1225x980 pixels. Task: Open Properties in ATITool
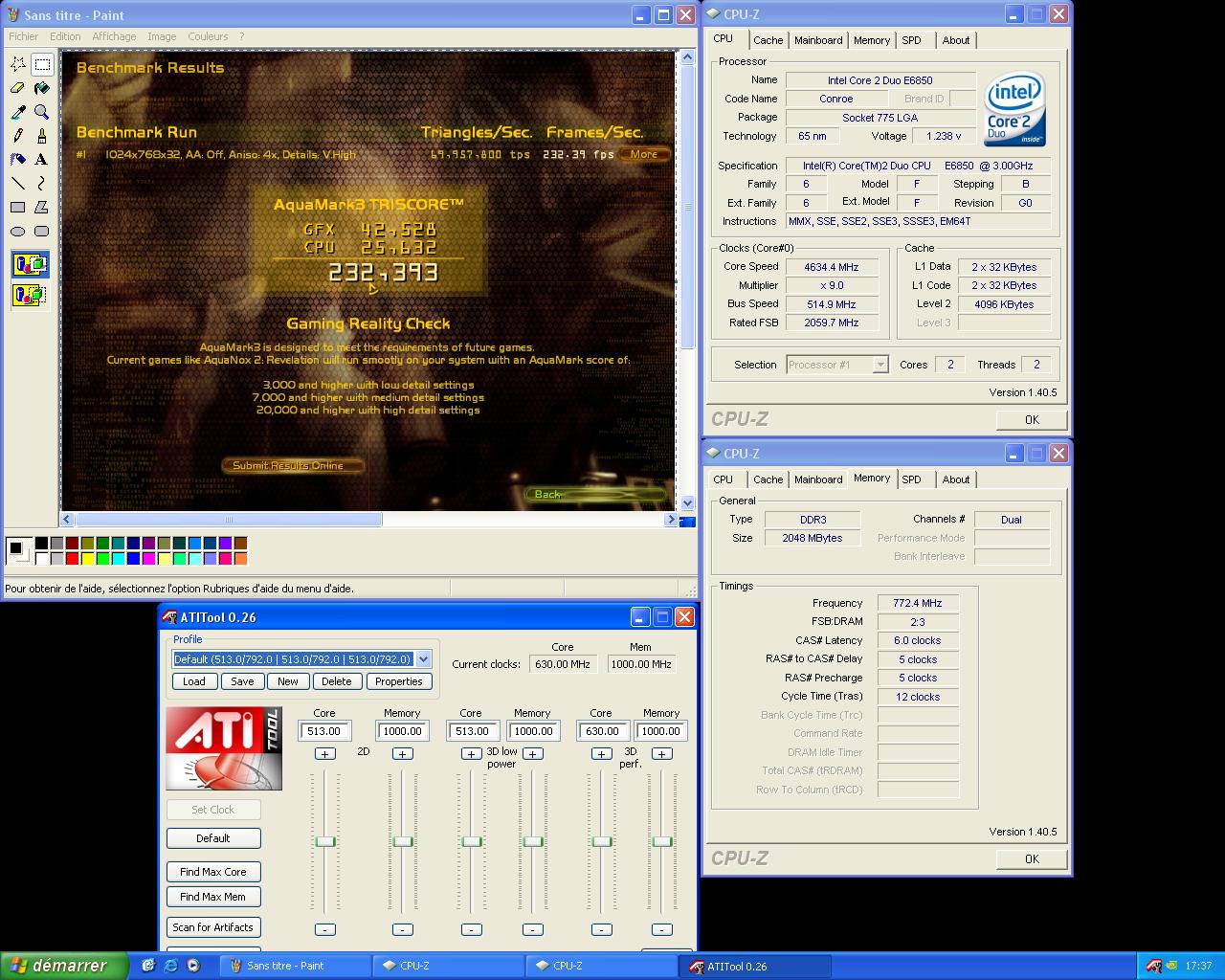click(x=399, y=681)
